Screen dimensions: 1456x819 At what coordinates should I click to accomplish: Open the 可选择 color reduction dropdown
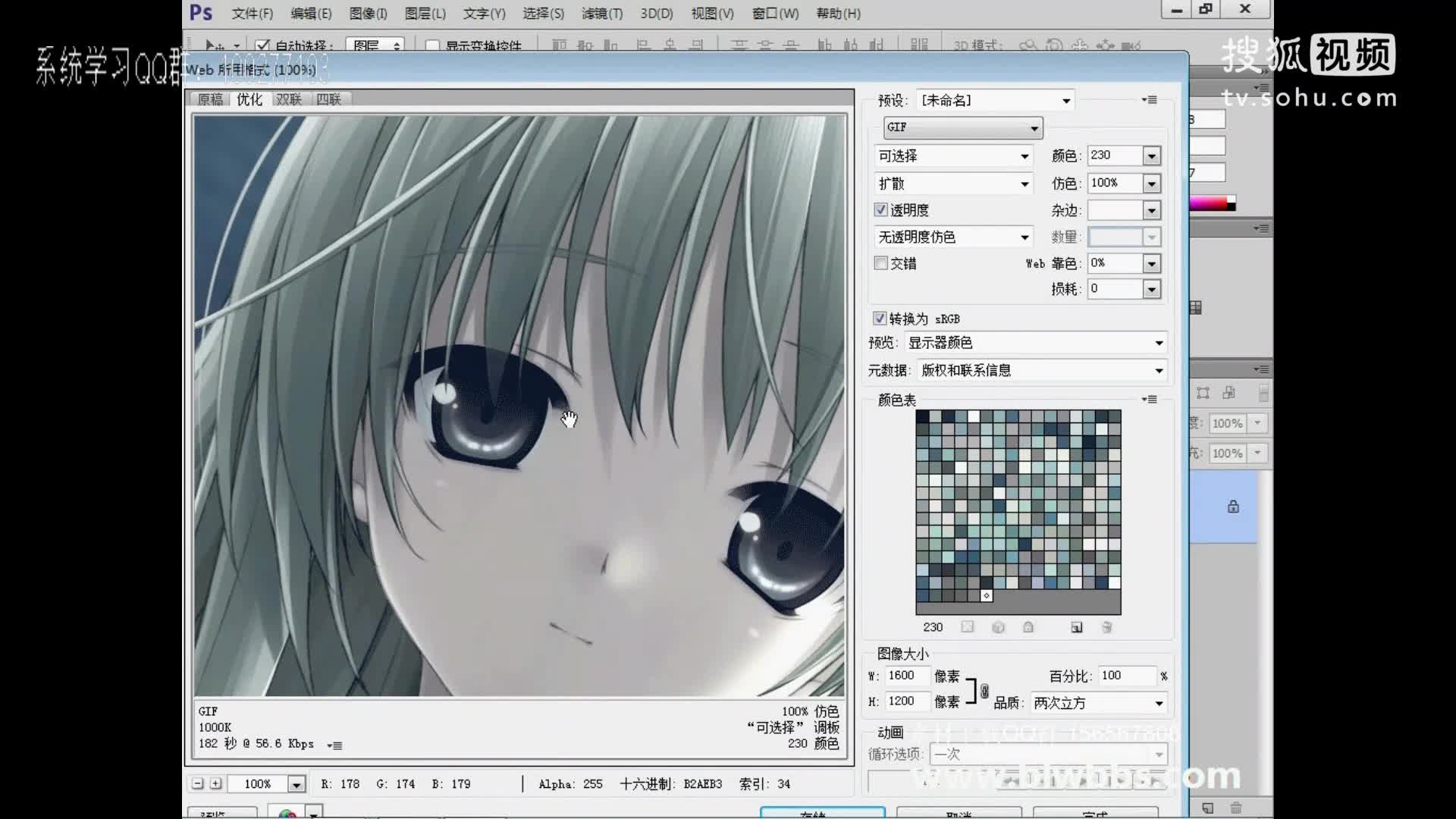[x=954, y=156]
